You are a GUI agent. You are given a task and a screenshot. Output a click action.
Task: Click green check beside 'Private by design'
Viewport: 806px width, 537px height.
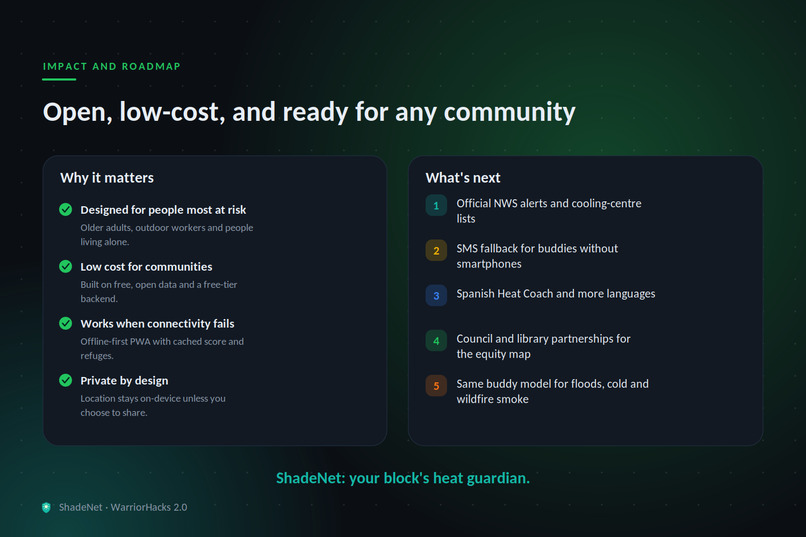pos(65,380)
